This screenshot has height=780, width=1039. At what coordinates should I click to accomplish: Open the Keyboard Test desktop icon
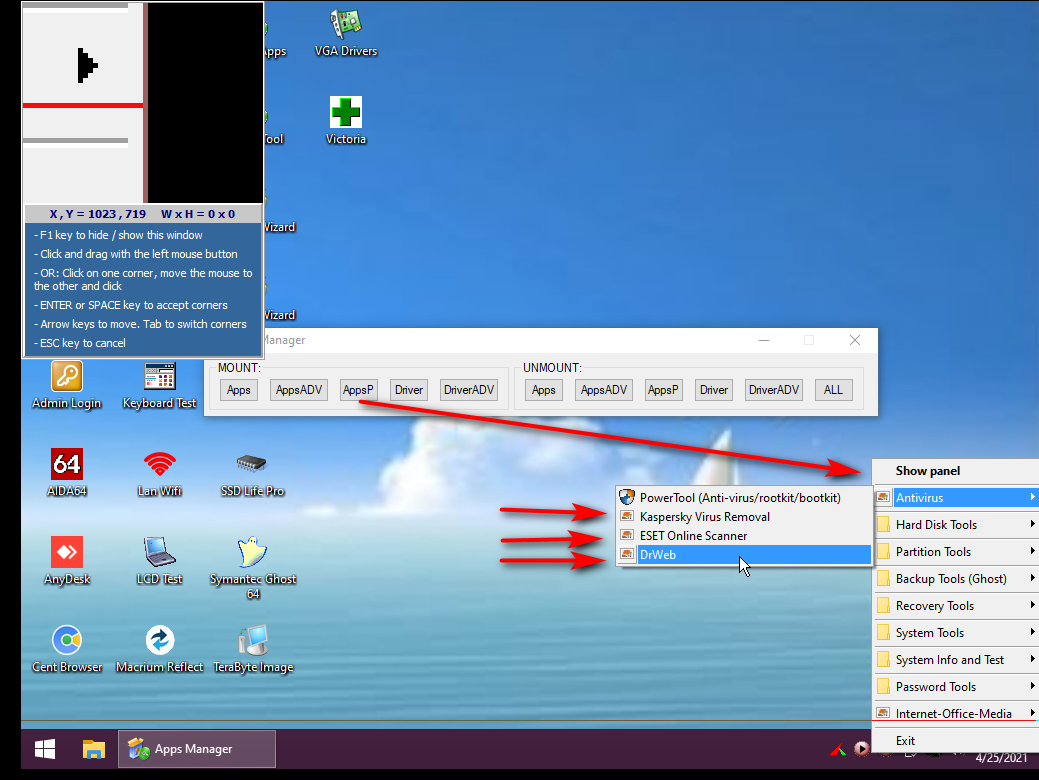click(160, 385)
